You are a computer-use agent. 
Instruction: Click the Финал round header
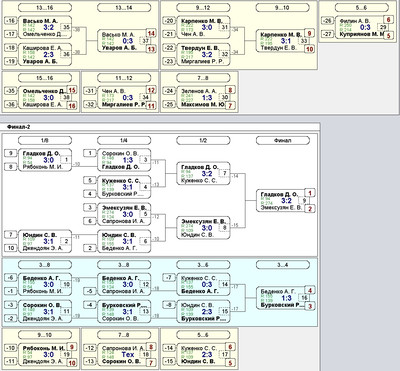283,140
